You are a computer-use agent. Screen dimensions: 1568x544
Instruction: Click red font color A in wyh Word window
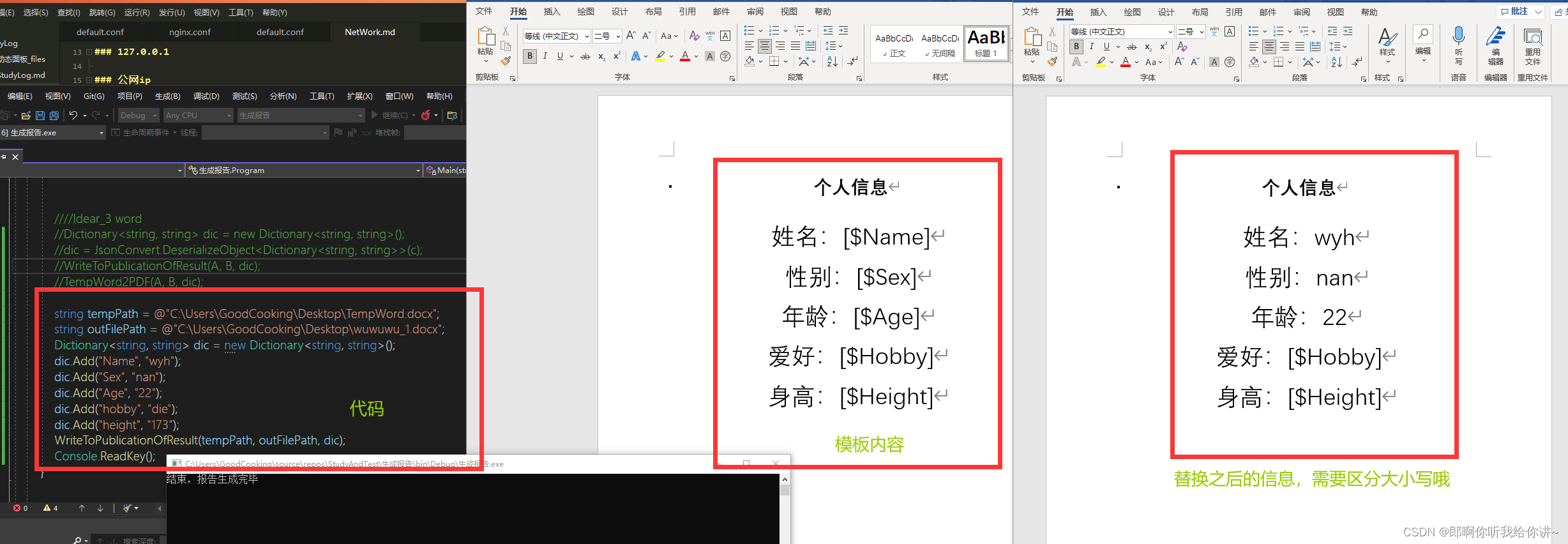[1126, 62]
